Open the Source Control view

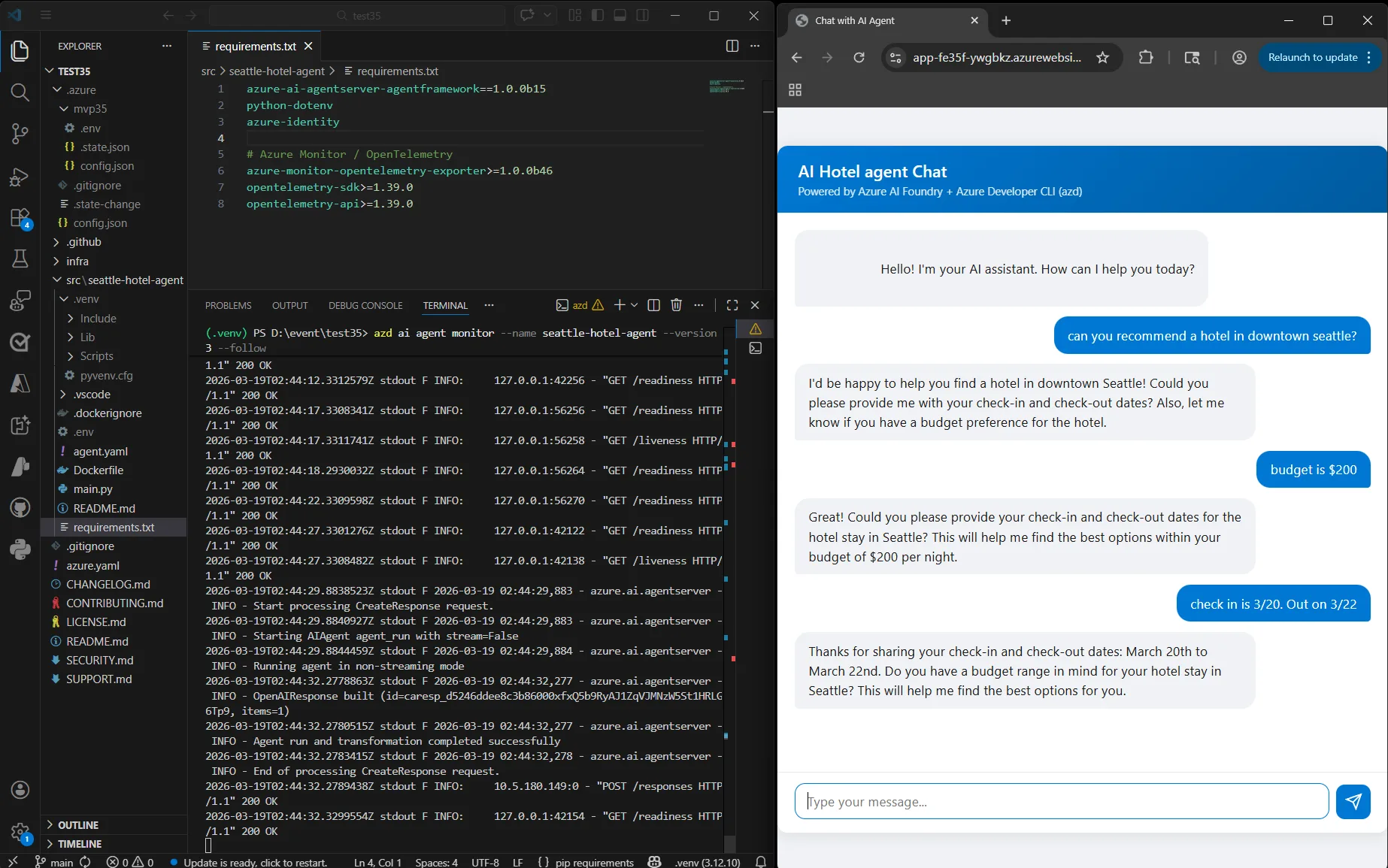click(20, 134)
